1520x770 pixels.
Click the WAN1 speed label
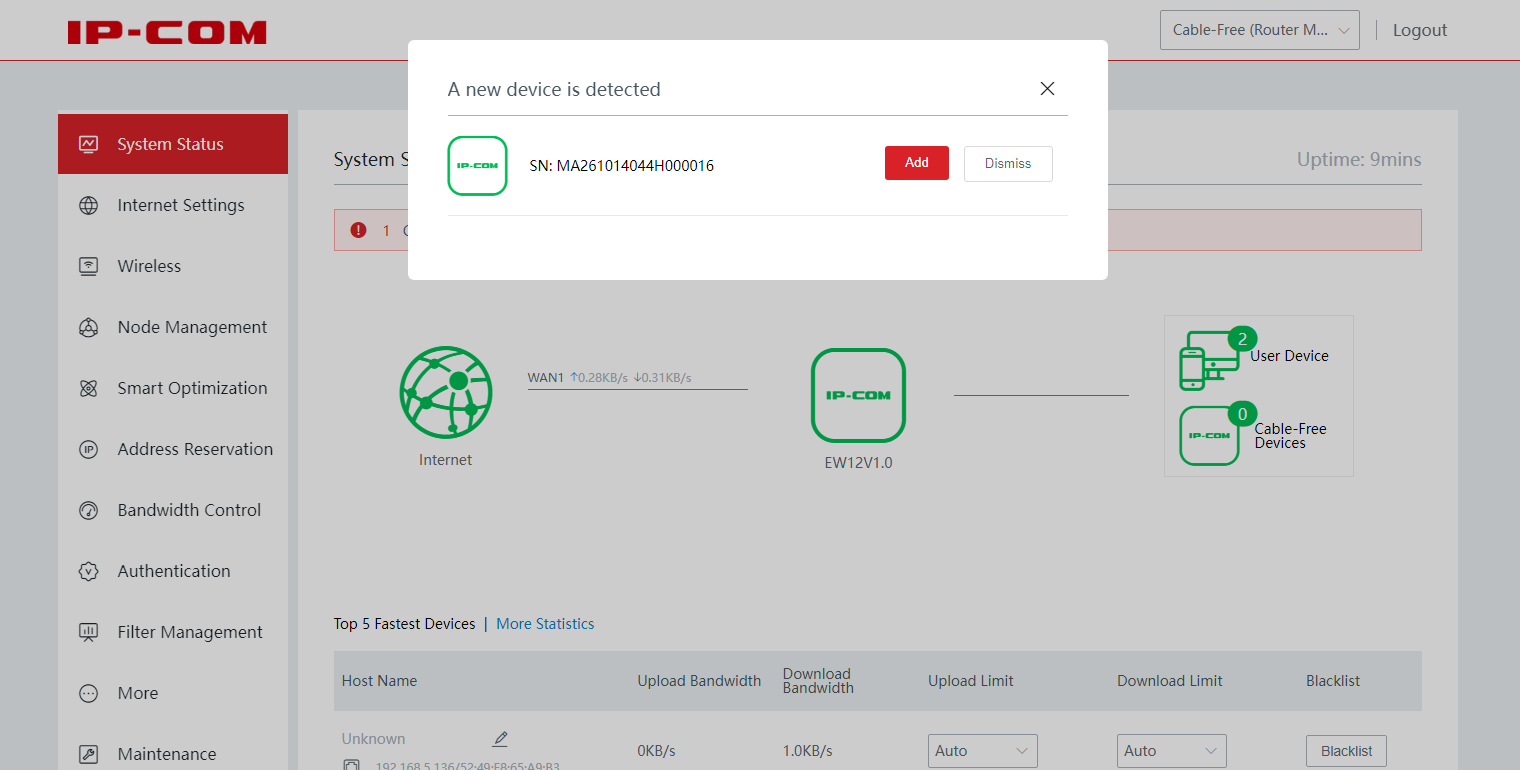pos(610,378)
